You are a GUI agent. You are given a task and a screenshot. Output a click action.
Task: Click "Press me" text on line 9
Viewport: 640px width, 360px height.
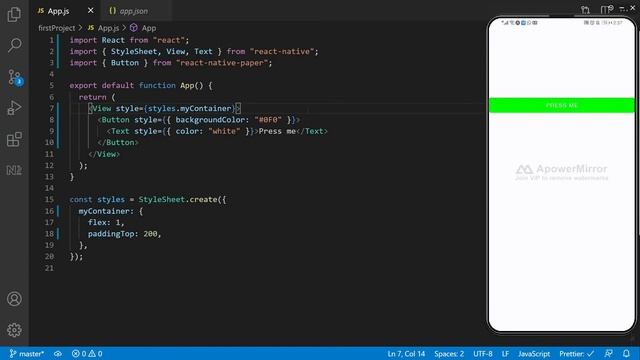click(x=277, y=131)
